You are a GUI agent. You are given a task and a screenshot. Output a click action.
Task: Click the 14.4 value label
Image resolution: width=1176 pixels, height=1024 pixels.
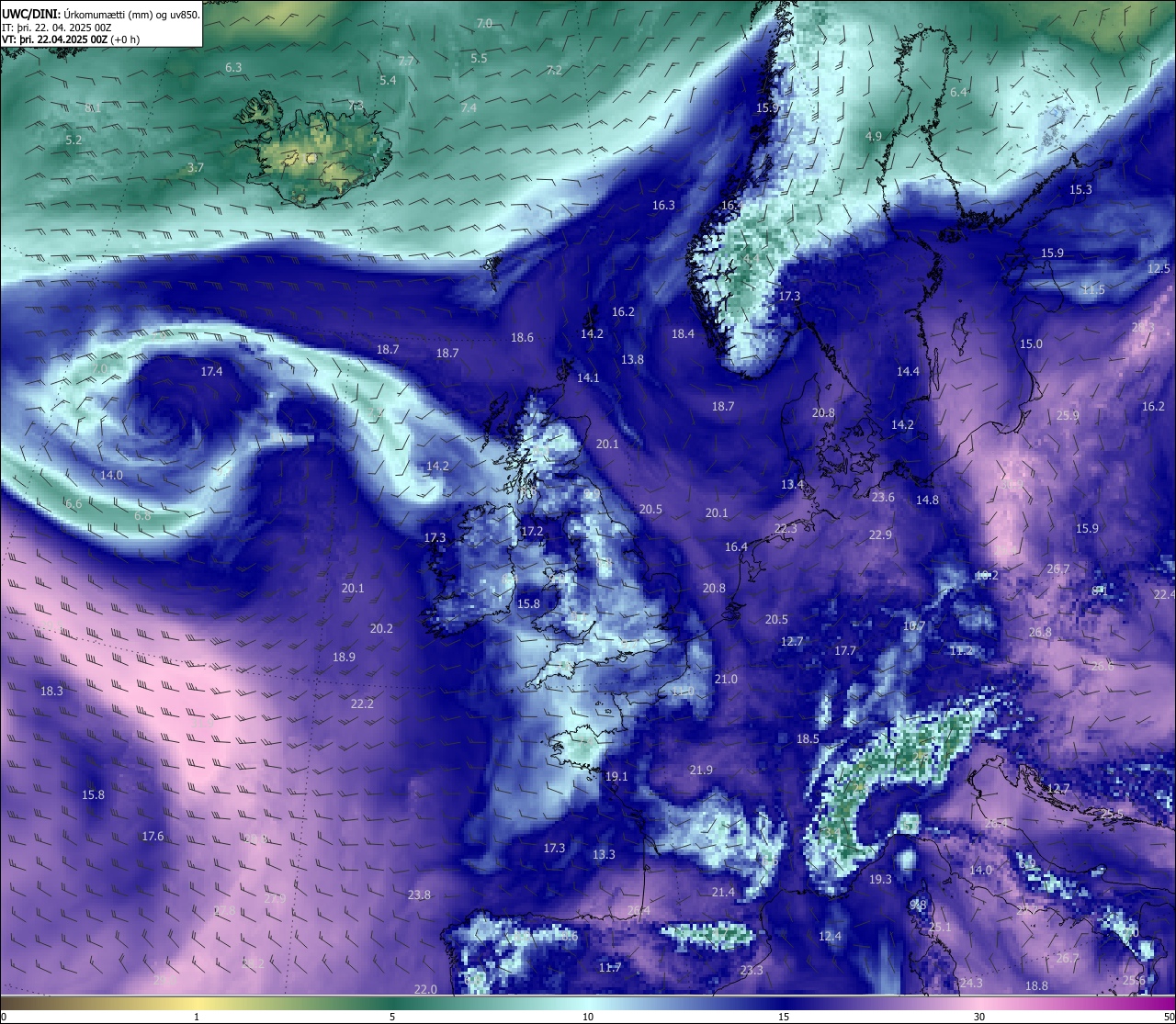click(908, 372)
